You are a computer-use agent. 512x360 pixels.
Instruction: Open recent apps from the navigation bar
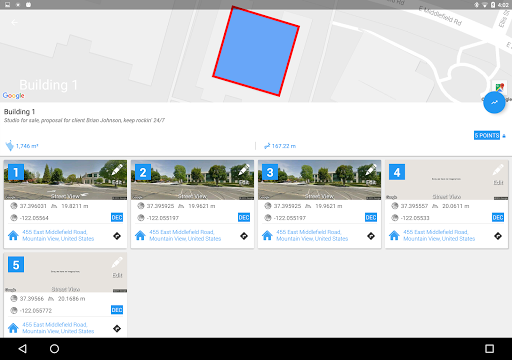[489, 349]
